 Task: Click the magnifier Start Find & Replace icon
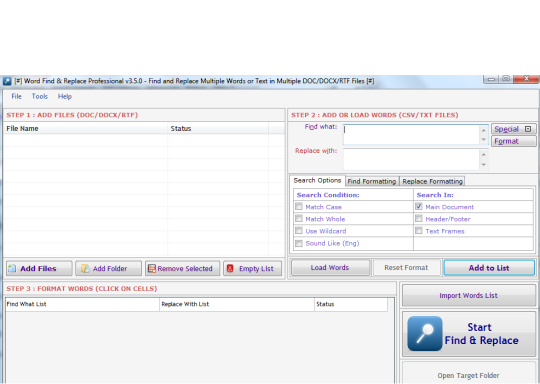pyautogui.click(x=425, y=333)
